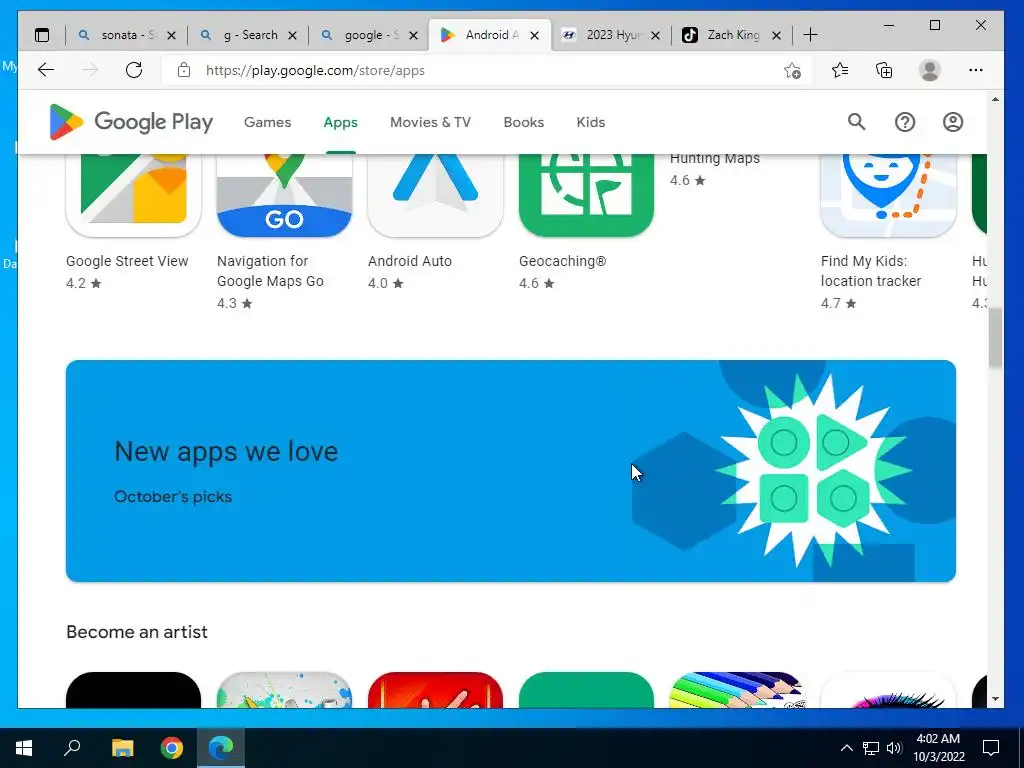Open the Hunting Maps app link
Viewport: 1024px width, 768px height.
714,158
